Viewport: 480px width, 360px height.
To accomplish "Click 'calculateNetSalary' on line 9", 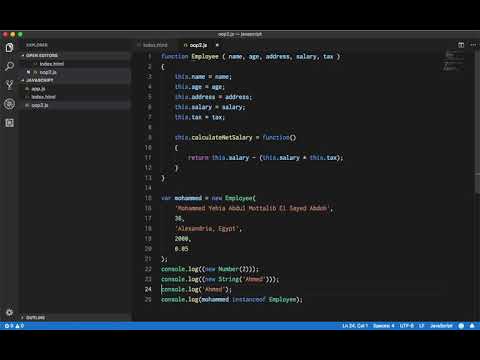I will 222,137.
